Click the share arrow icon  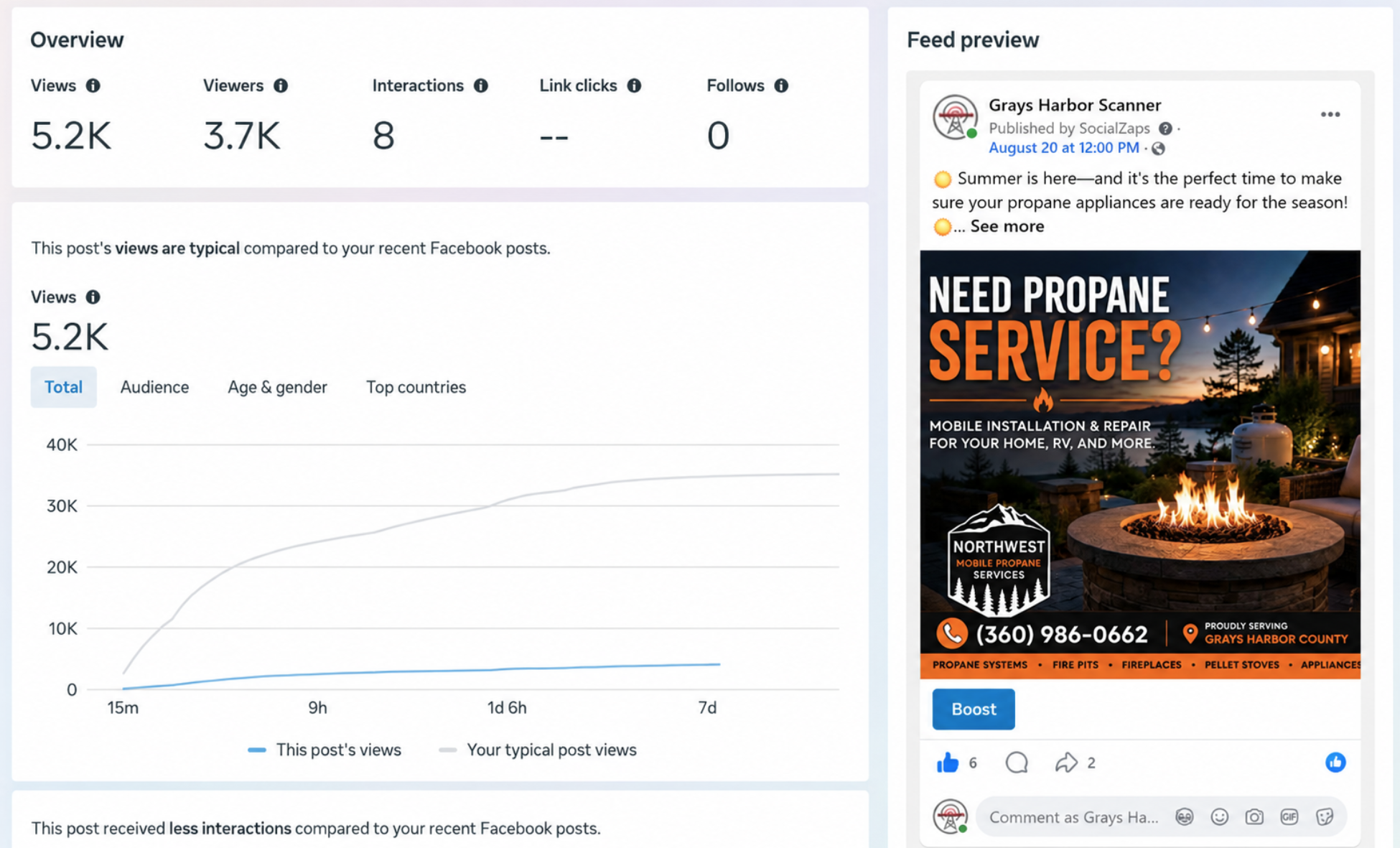[x=1066, y=763]
